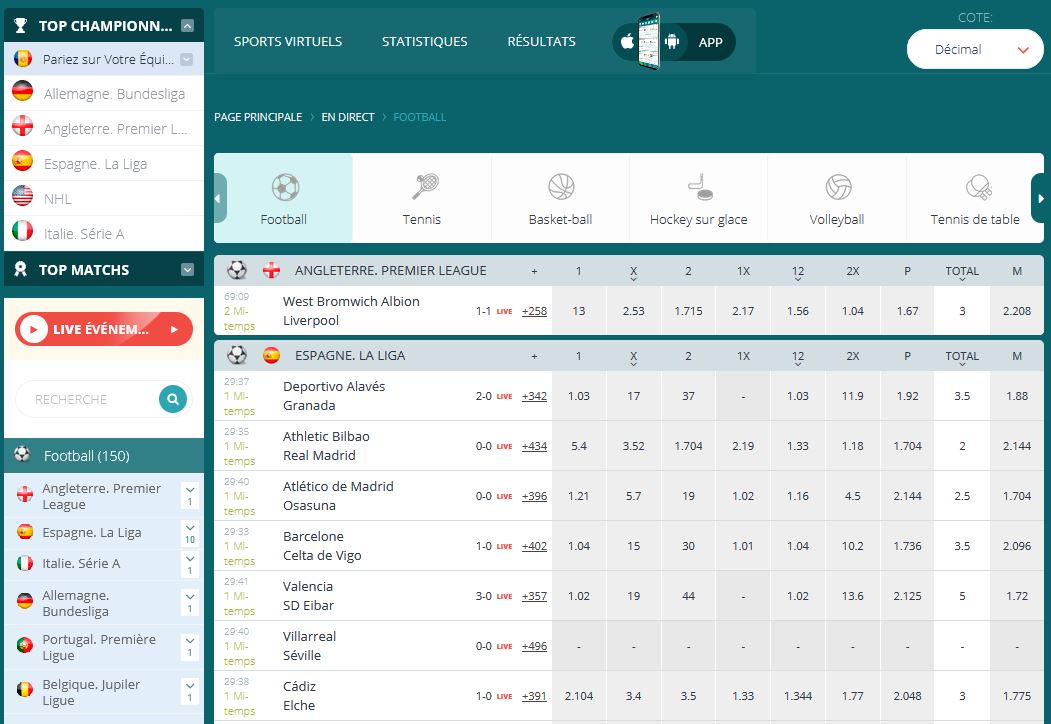
Task: Type in the Recherche search field
Action: point(85,399)
